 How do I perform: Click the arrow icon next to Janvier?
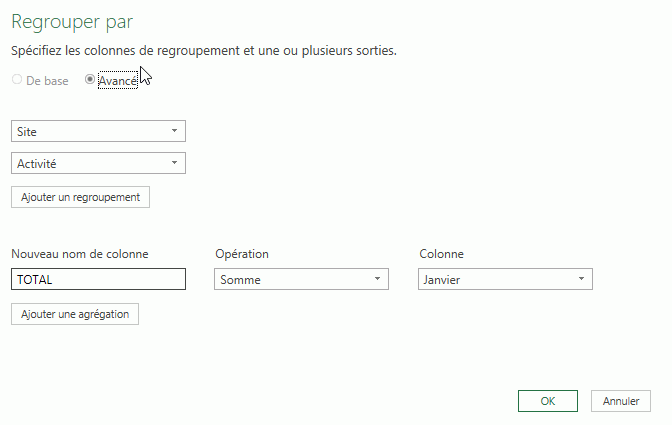coord(581,280)
